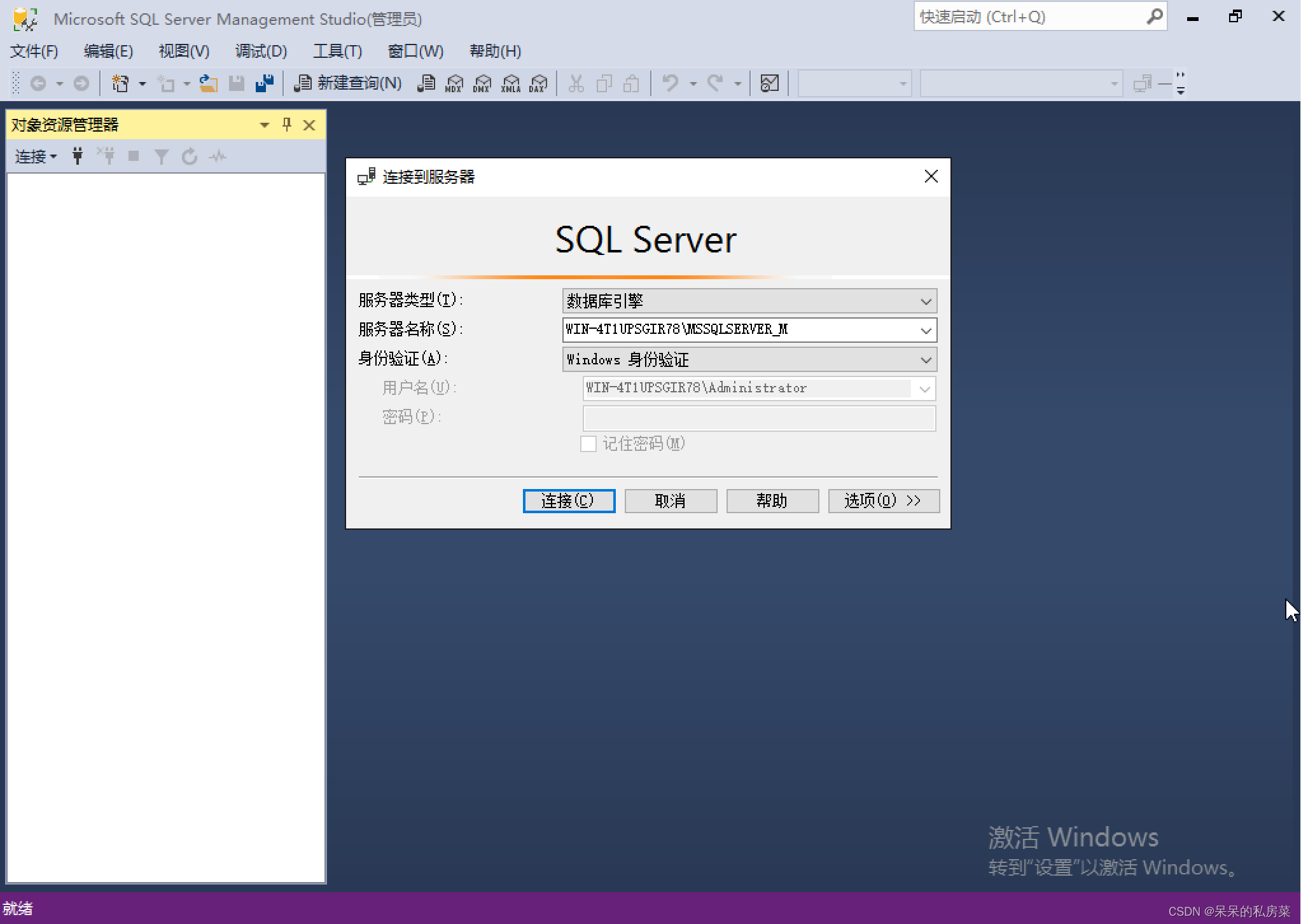Expand the server name dropdown
1301x924 pixels.
pyautogui.click(x=926, y=331)
